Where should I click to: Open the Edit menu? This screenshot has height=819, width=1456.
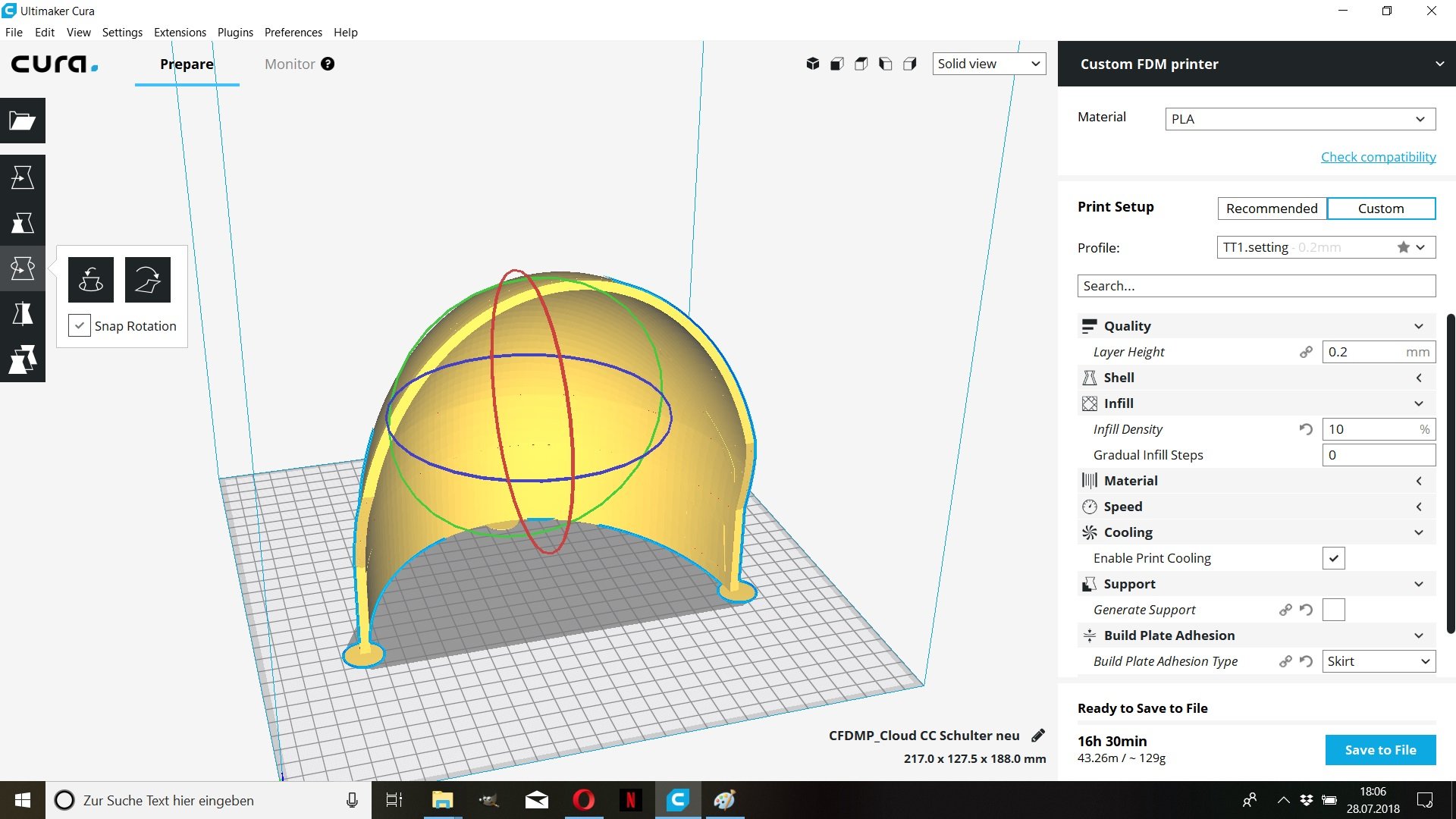point(45,33)
